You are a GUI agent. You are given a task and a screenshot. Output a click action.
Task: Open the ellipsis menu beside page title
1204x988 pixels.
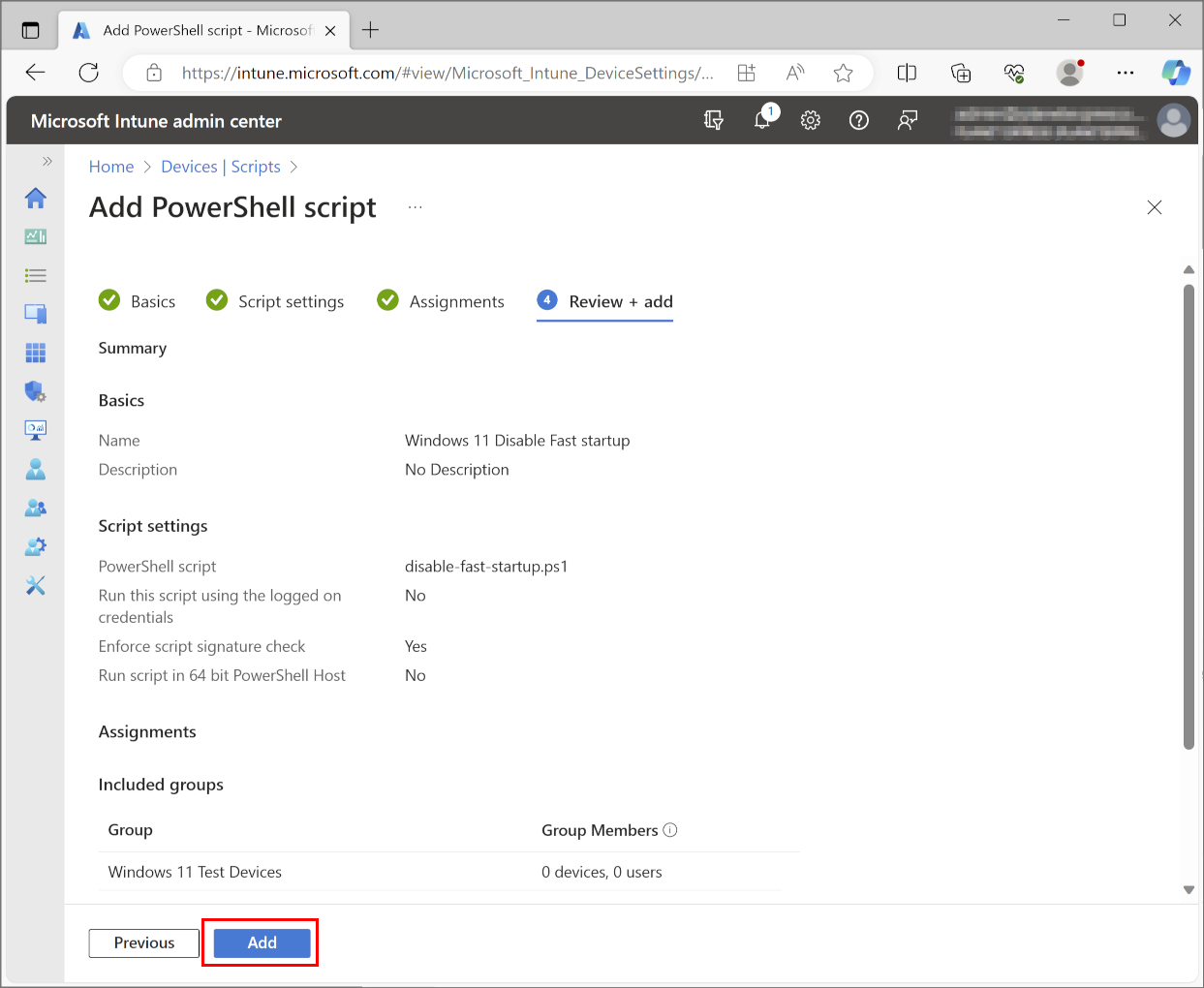tap(416, 207)
